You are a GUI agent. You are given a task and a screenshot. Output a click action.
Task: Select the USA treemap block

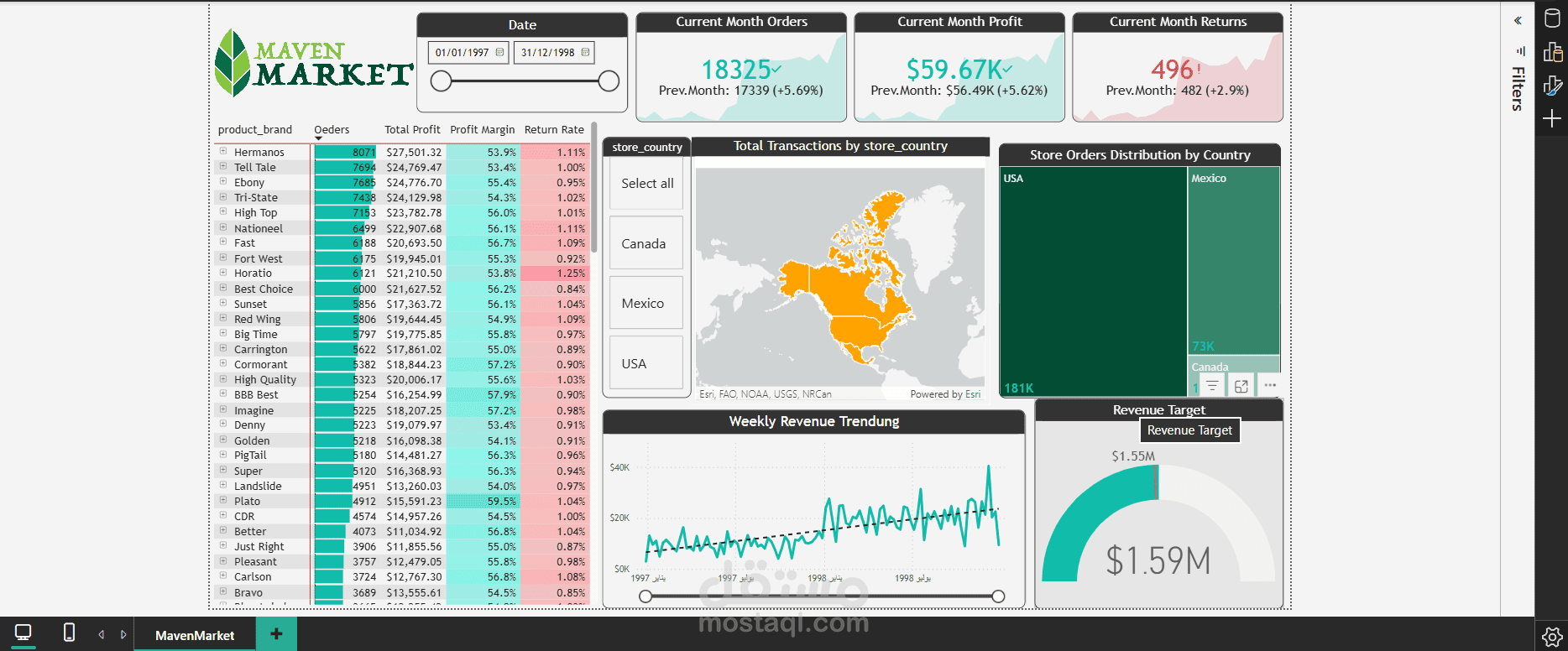coord(1094,281)
